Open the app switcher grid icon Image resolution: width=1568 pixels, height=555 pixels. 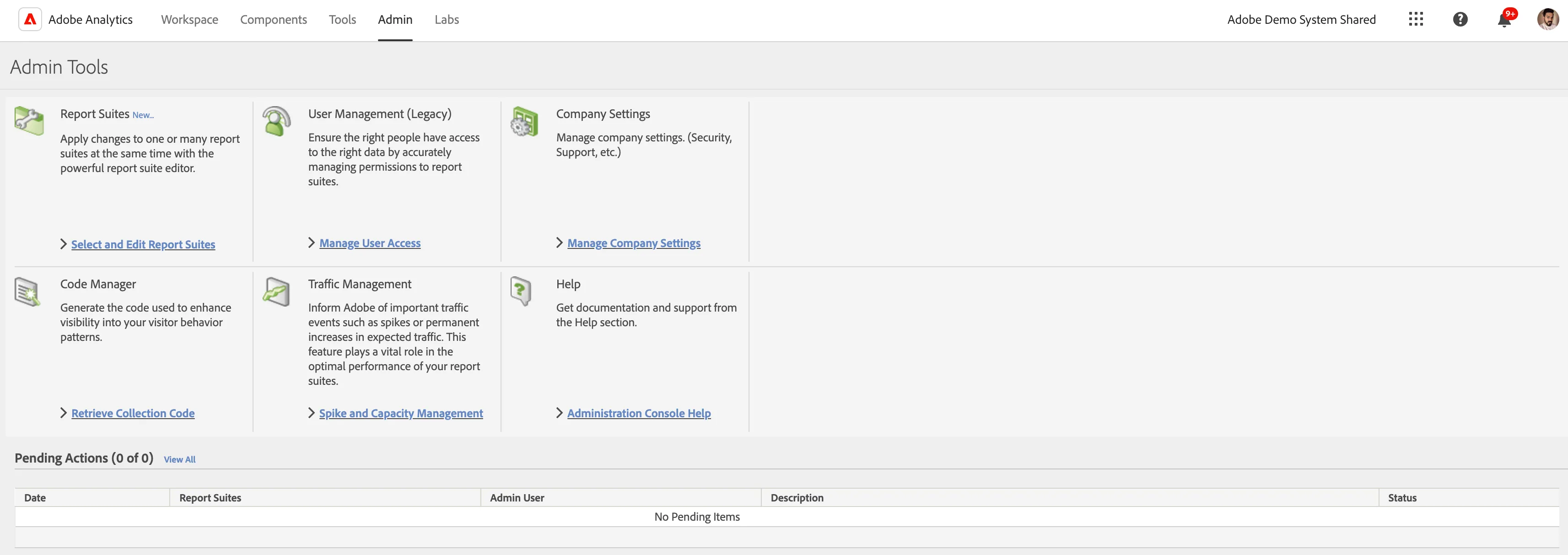pyautogui.click(x=1416, y=20)
